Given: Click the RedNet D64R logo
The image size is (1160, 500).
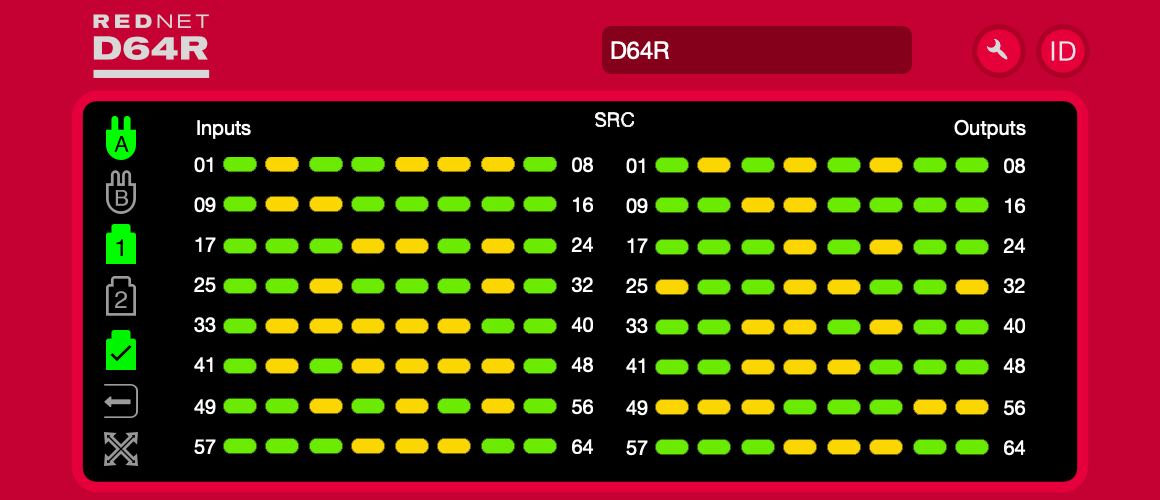Looking at the screenshot, I should [151, 46].
